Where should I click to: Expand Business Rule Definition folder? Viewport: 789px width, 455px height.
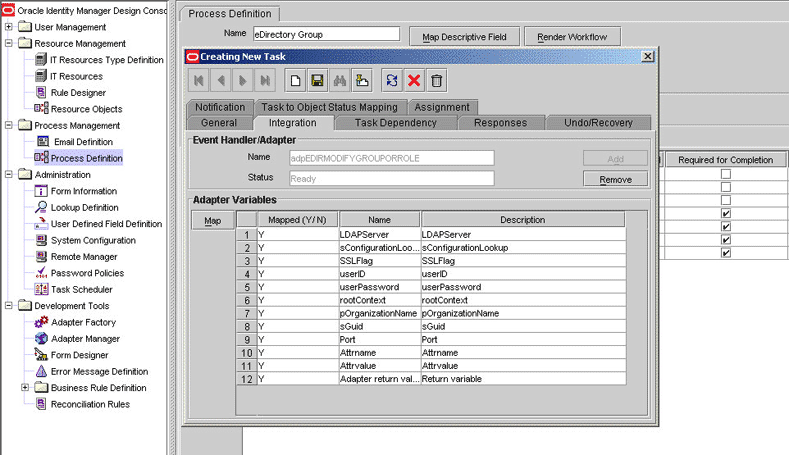[25, 388]
